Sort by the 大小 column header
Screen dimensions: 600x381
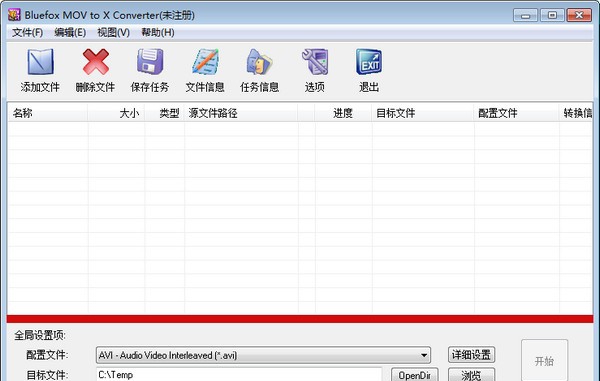pos(116,113)
